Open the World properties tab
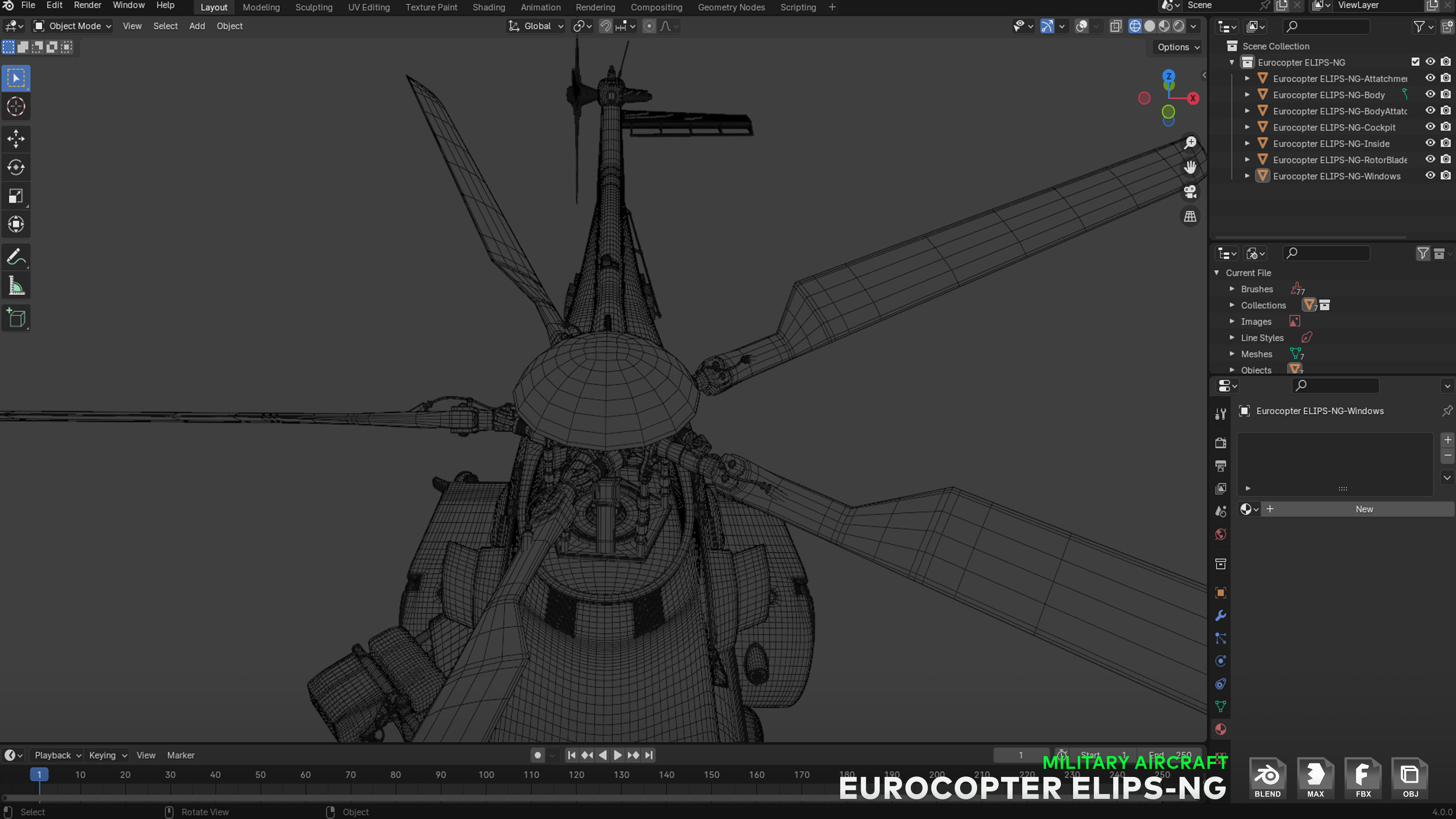Screen dimensions: 1456x819 (x=1221, y=534)
